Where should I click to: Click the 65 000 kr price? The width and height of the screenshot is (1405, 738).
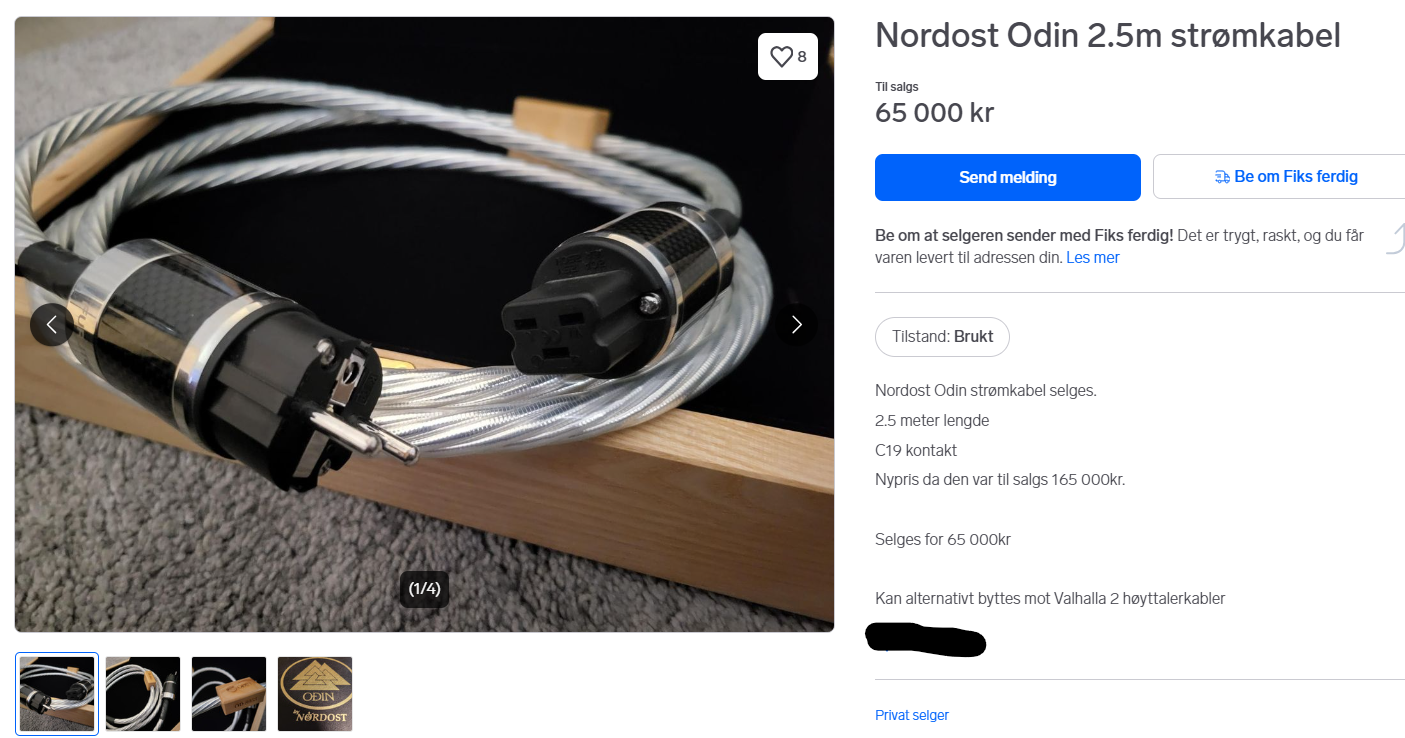[935, 113]
